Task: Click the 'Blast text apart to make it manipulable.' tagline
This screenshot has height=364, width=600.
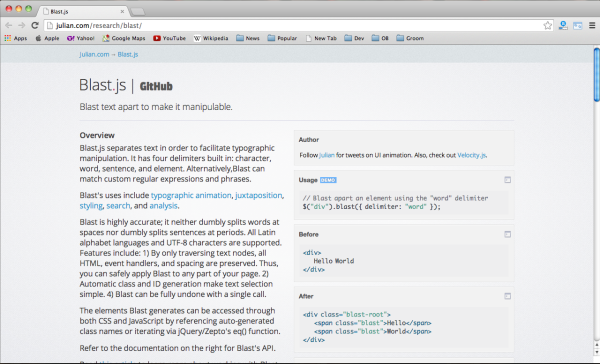Action: [156, 107]
